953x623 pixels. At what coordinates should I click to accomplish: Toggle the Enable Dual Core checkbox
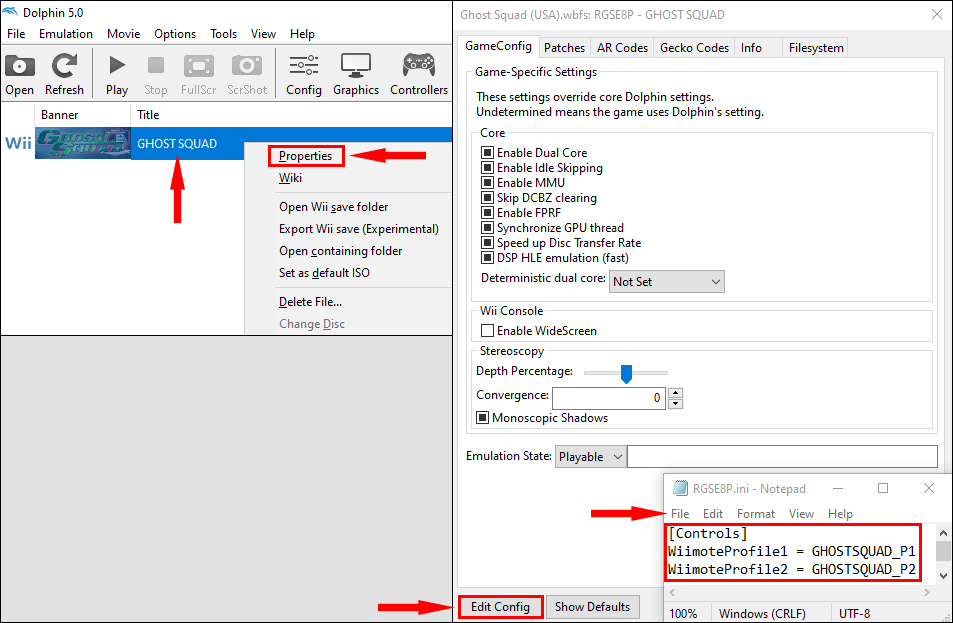pos(487,153)
